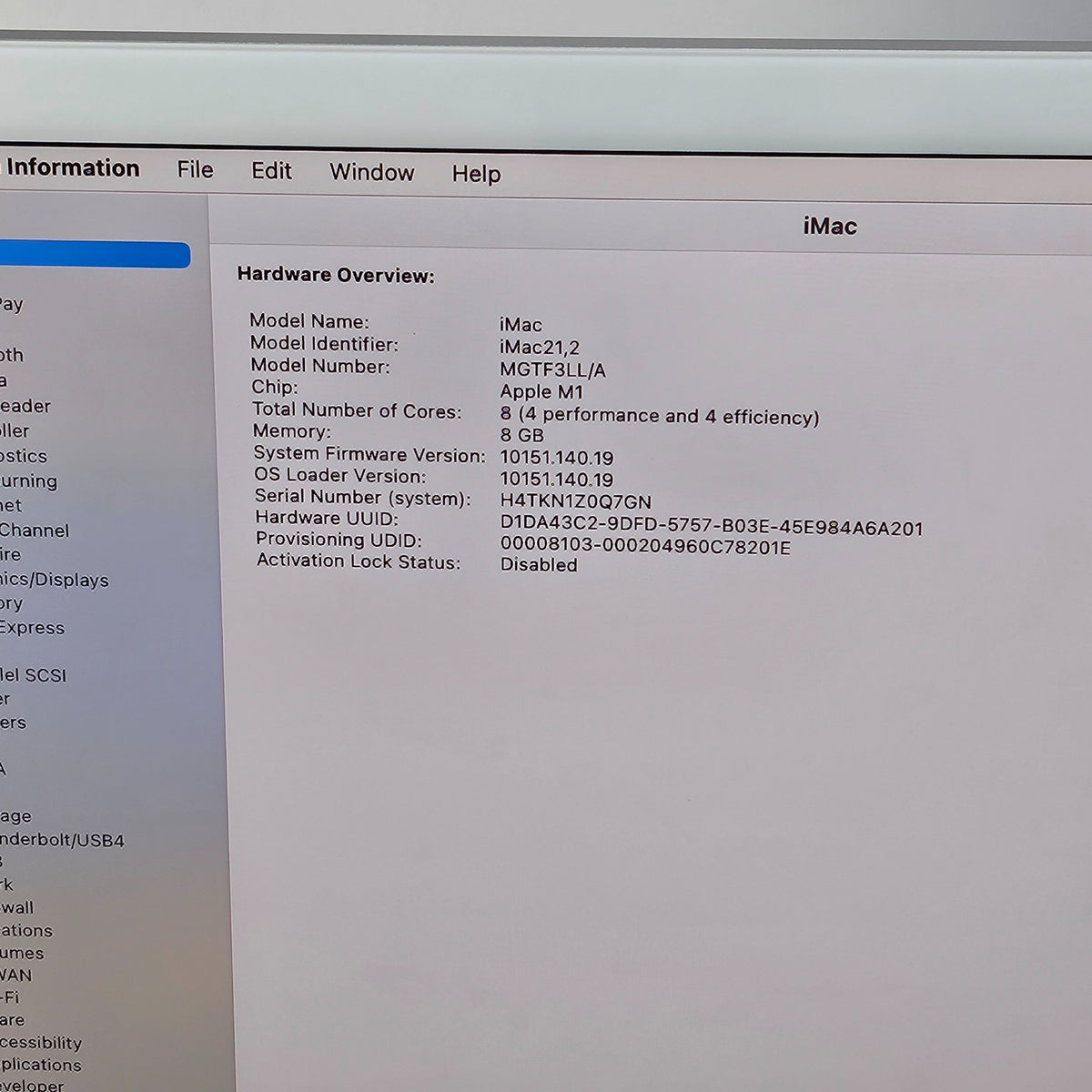Open the File menu
This screenshot has height=1092, width=1092.
coord(195,170)
